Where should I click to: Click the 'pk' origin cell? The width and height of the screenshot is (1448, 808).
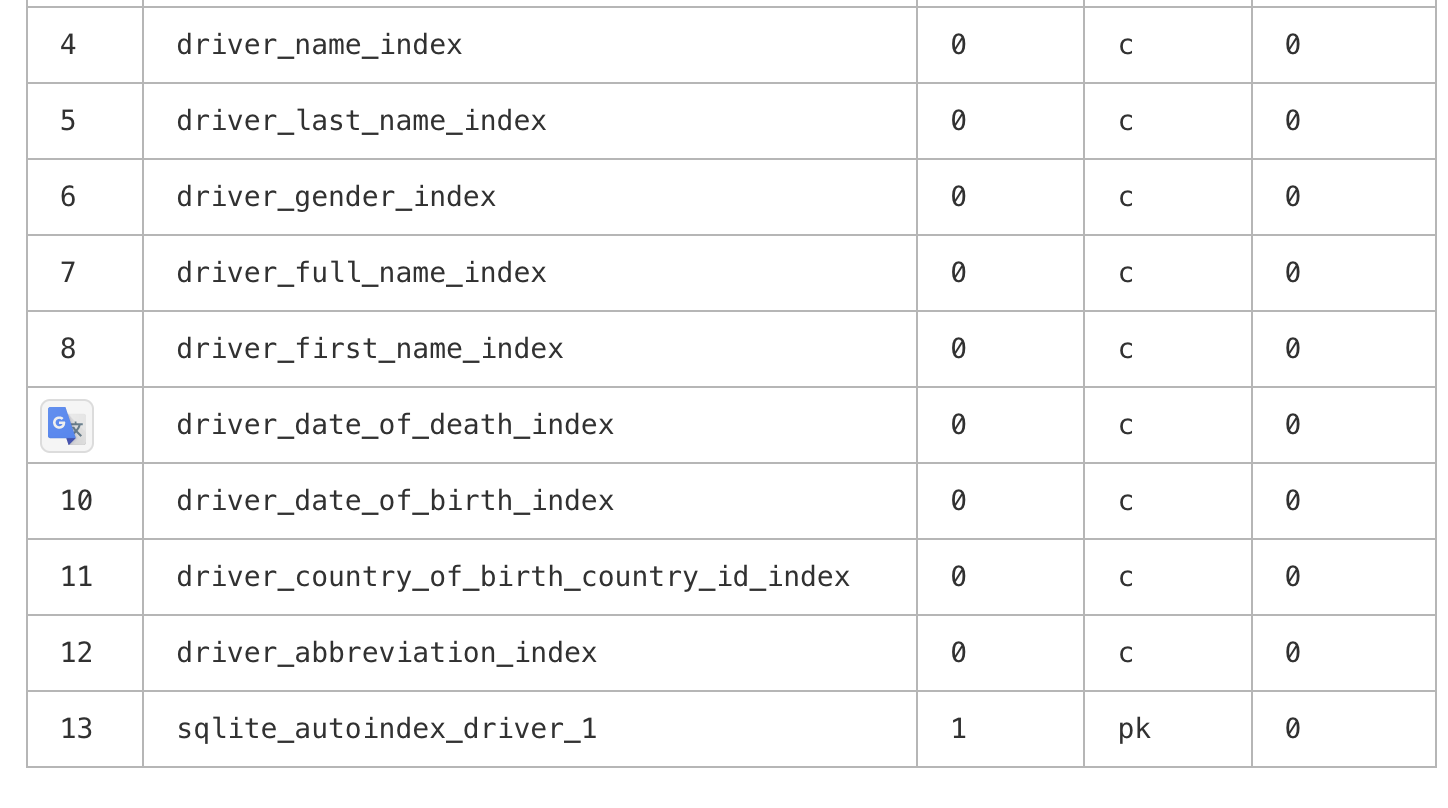[x=1134, y=729]
